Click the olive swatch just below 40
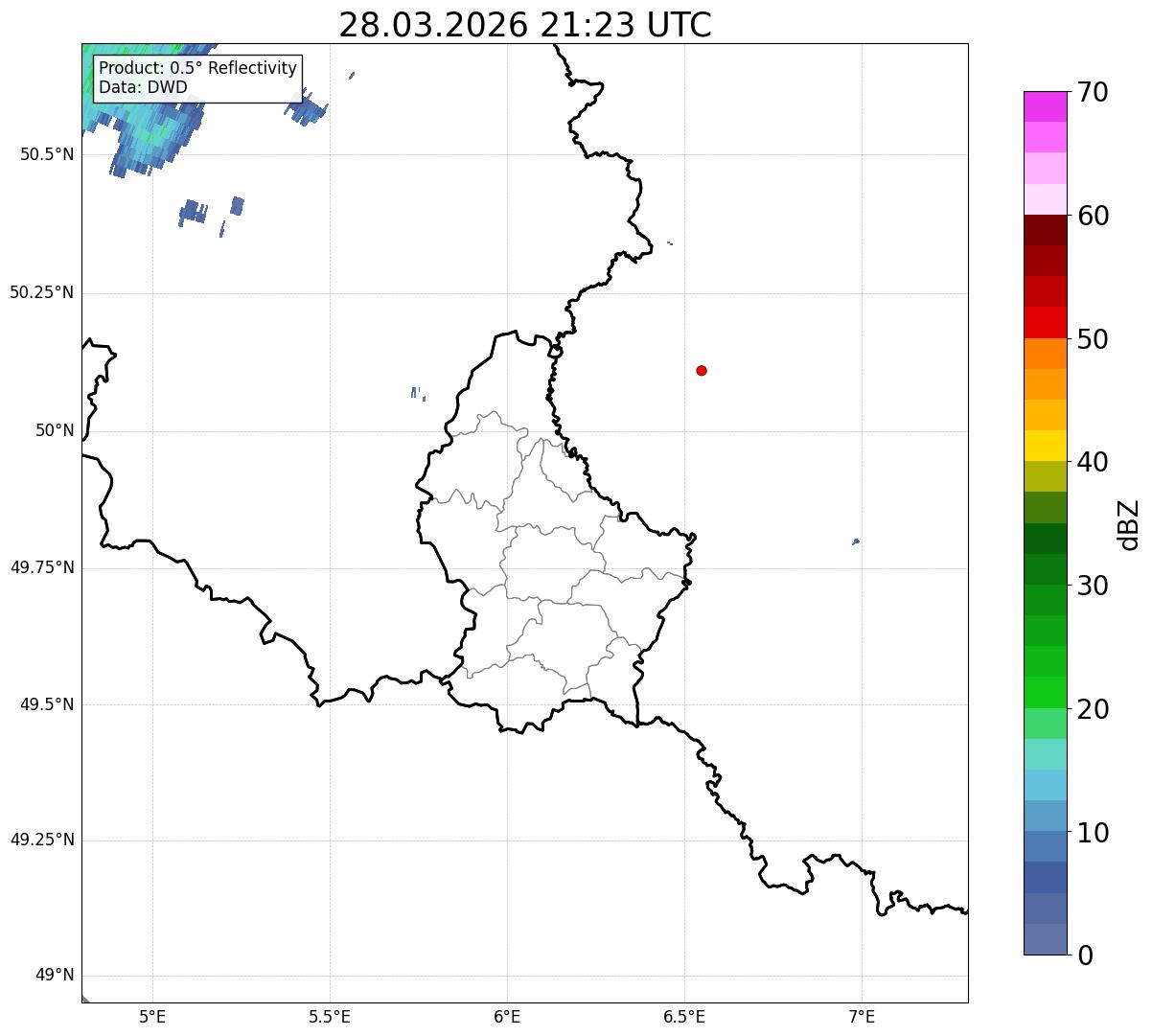 tap(1046, 476)
